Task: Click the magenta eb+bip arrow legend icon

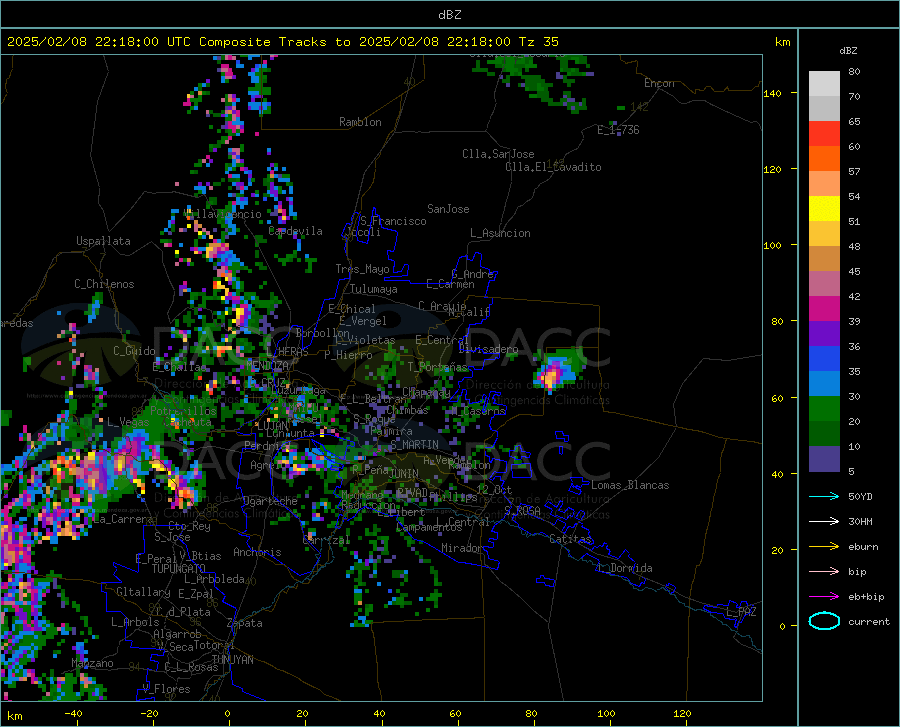Action: pyautogui.click(x=824, y=597)
